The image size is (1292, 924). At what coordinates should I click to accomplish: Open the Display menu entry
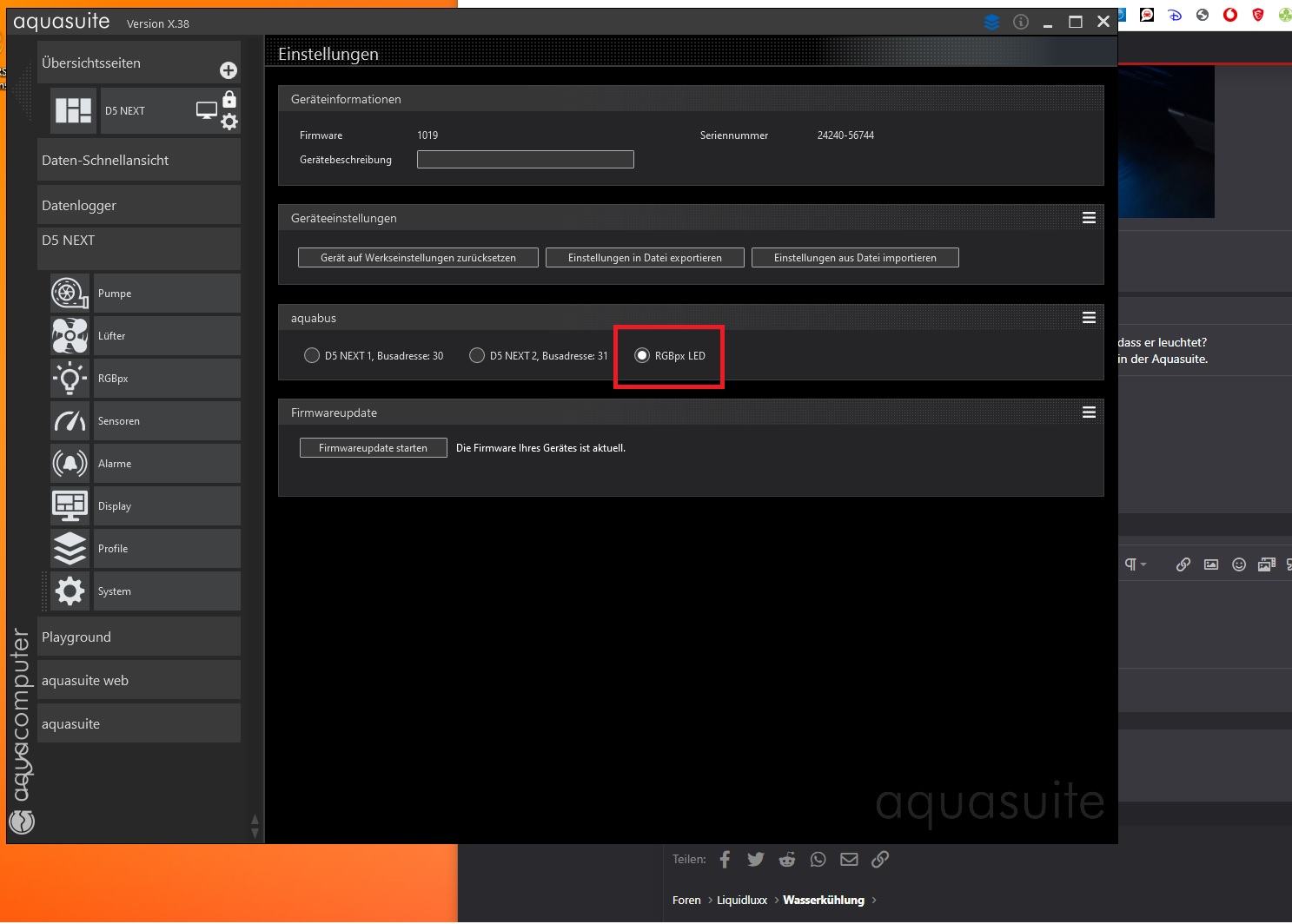coord(167,506)
